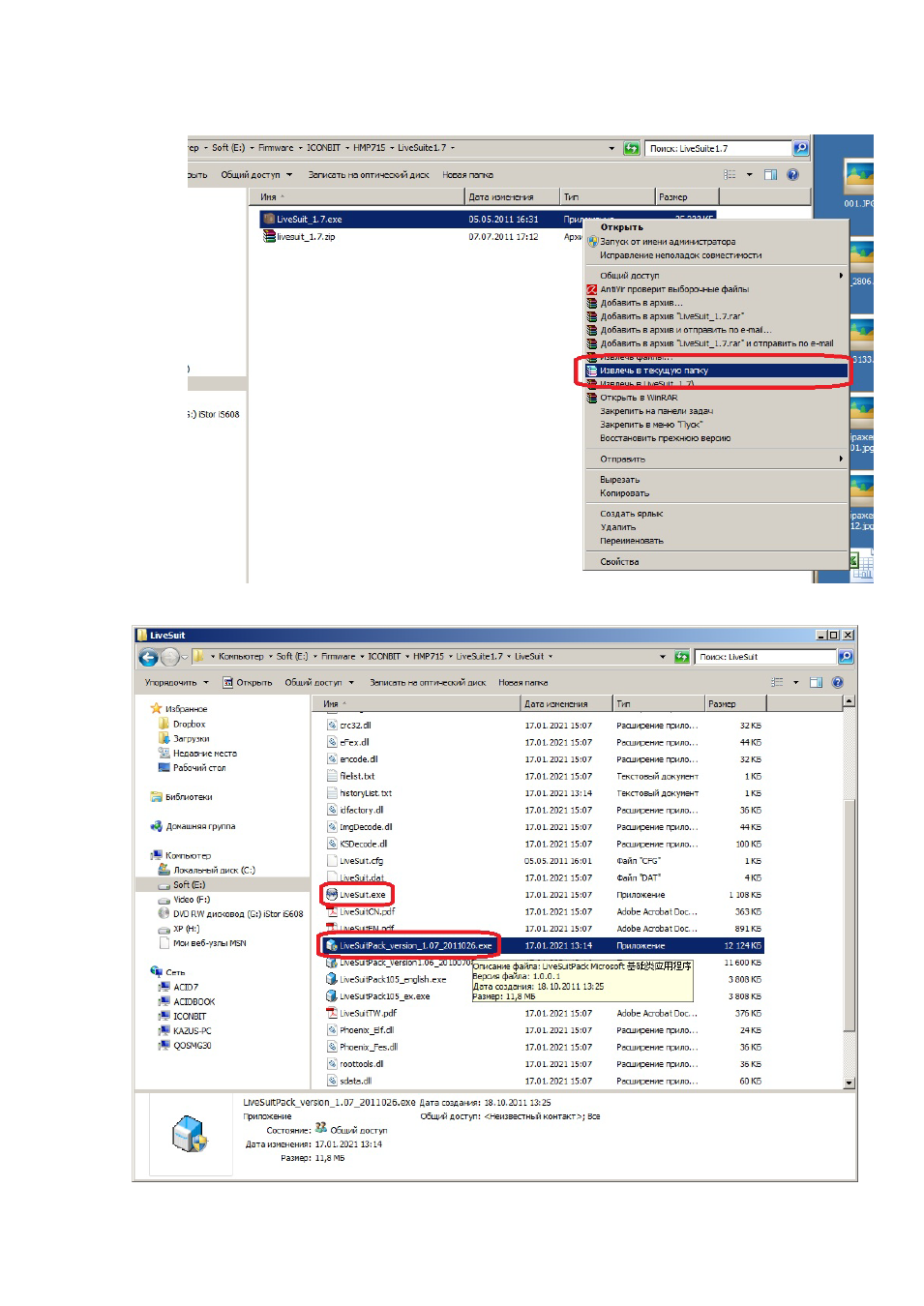Click refresh icon beside top window address bar

pos(632,148)
